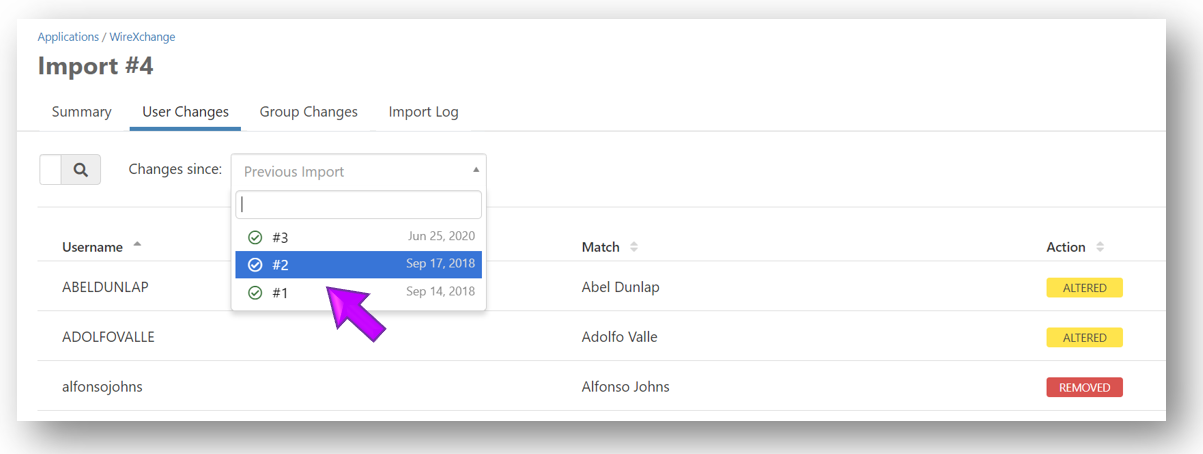Click the REMOVED badge for alfonsojohns
The image size is (1203, 454).
[1084, 387]
